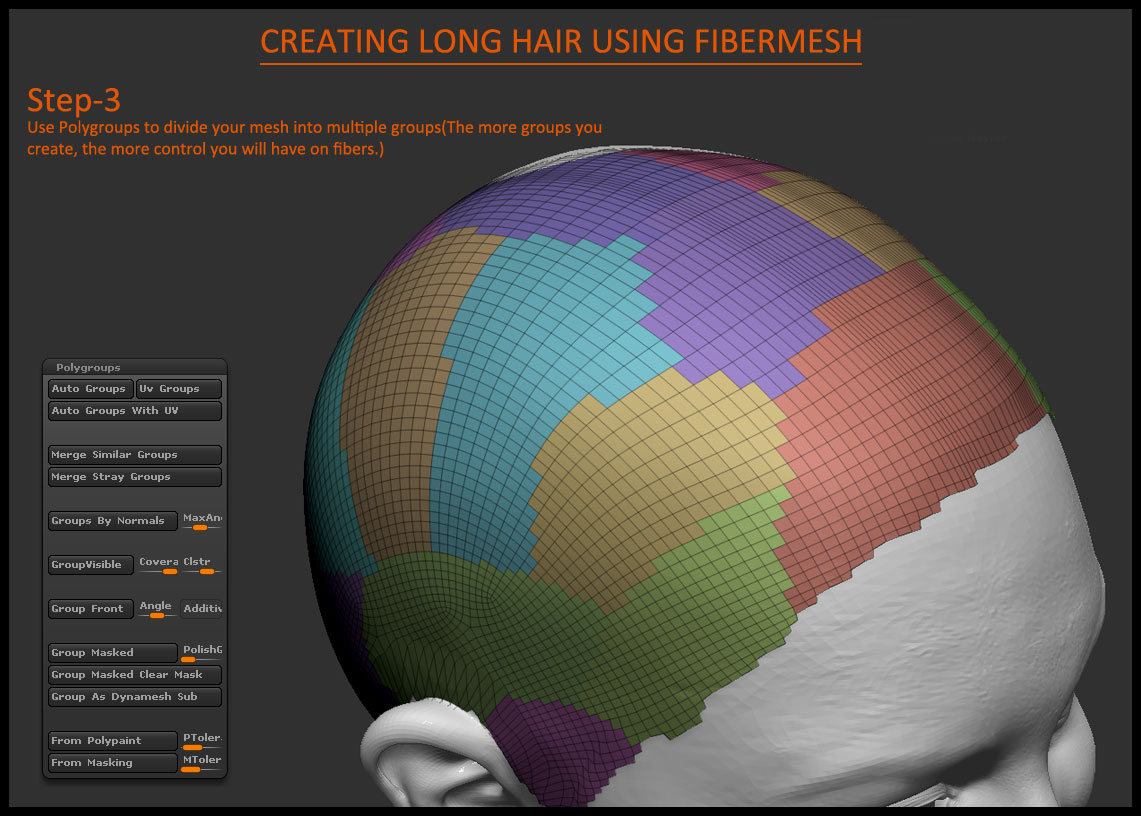Click Group As Dynamesh Sub

tap(134, 697)
